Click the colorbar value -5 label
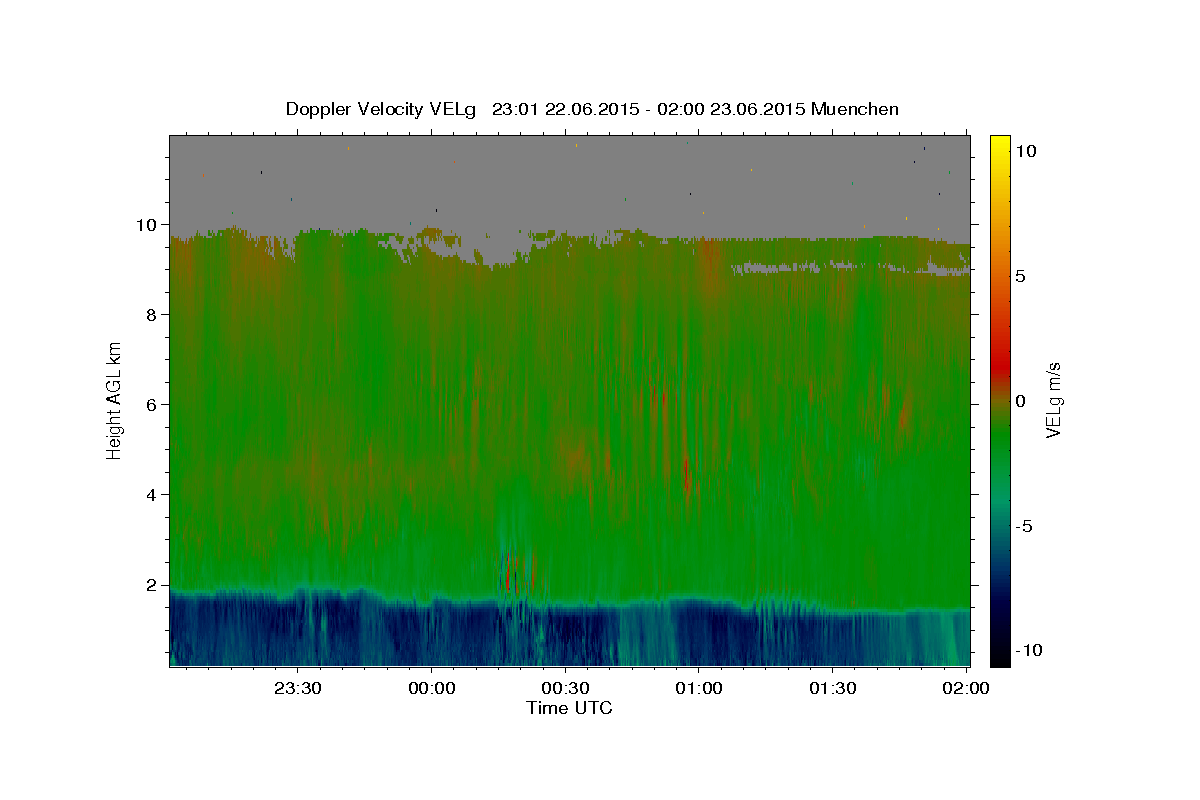 coord(1023,526)
